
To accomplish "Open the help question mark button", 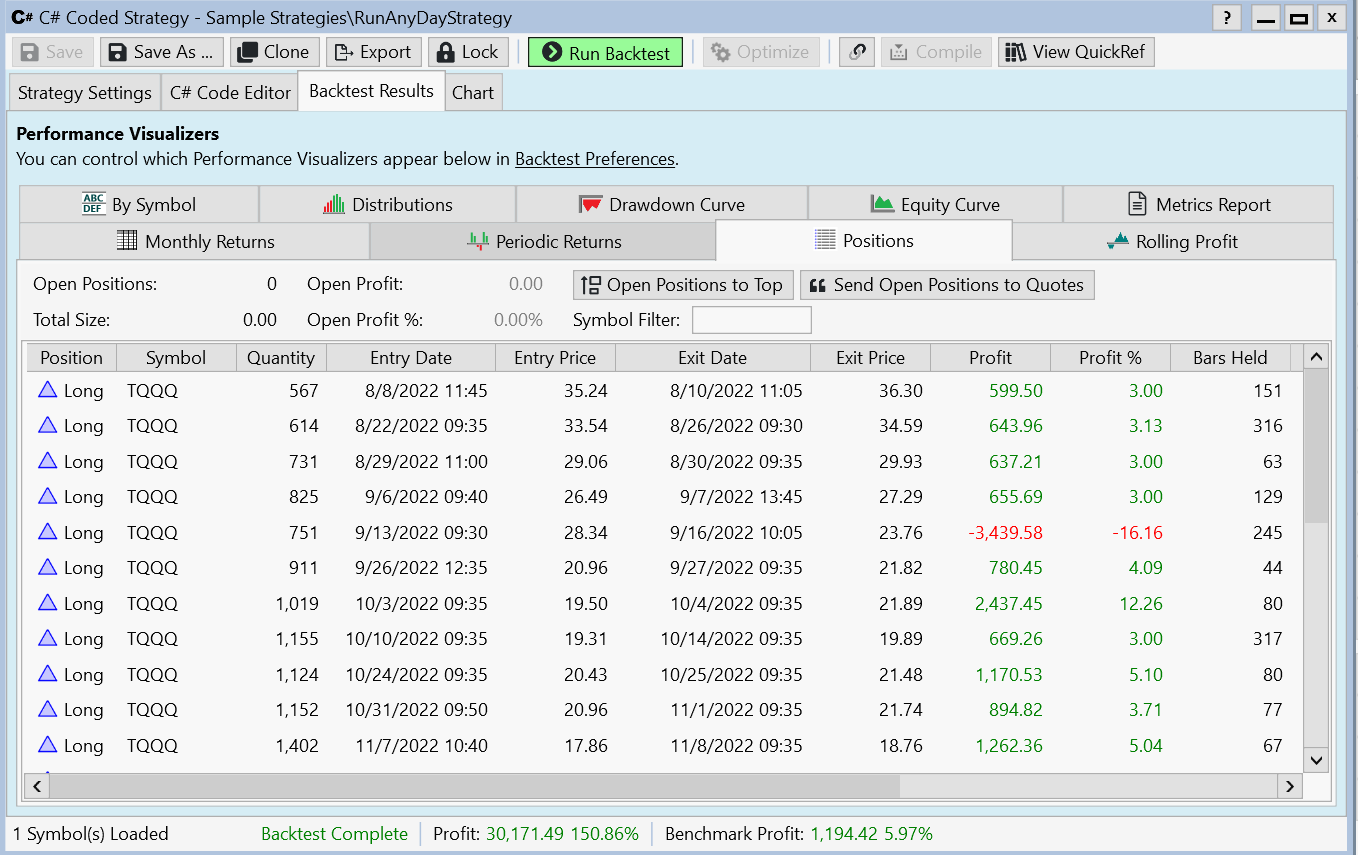I will click(1226, 18).
